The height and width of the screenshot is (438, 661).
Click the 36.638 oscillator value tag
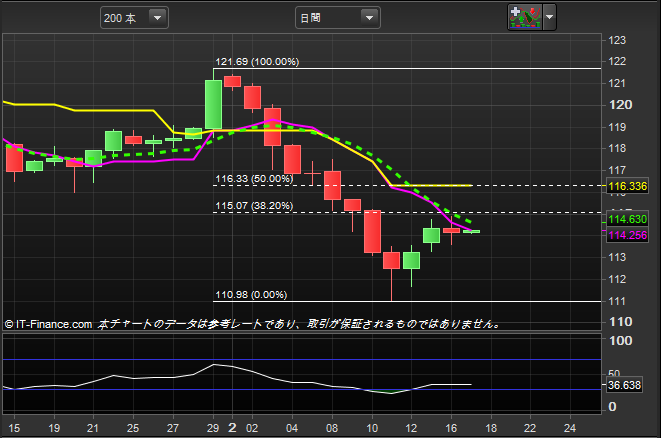624,385
